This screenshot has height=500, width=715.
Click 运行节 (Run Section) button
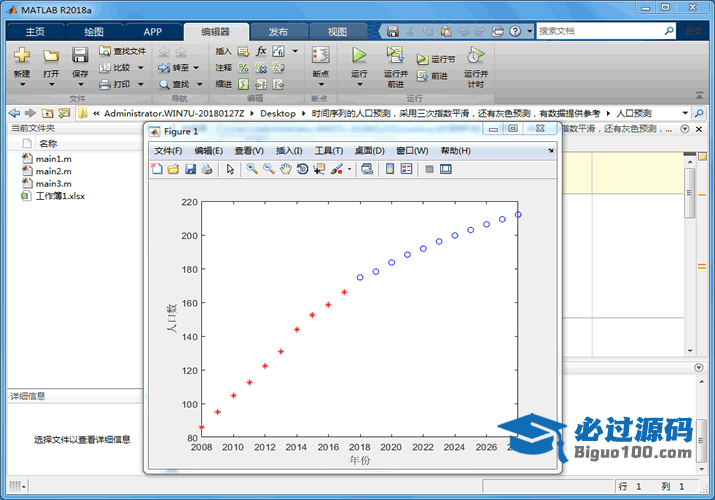pyautogui.click(x=435, y=59)
